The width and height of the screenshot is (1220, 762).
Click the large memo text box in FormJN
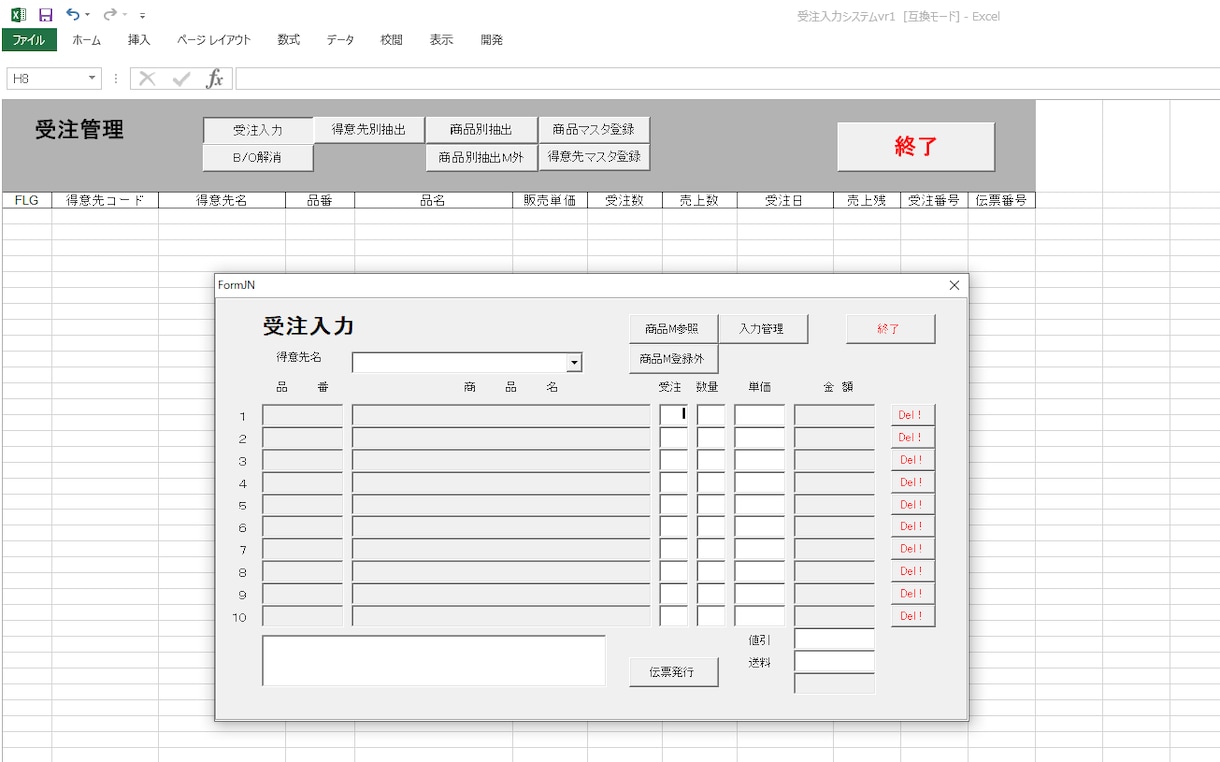pyautogui.click(x=434, y=661)
